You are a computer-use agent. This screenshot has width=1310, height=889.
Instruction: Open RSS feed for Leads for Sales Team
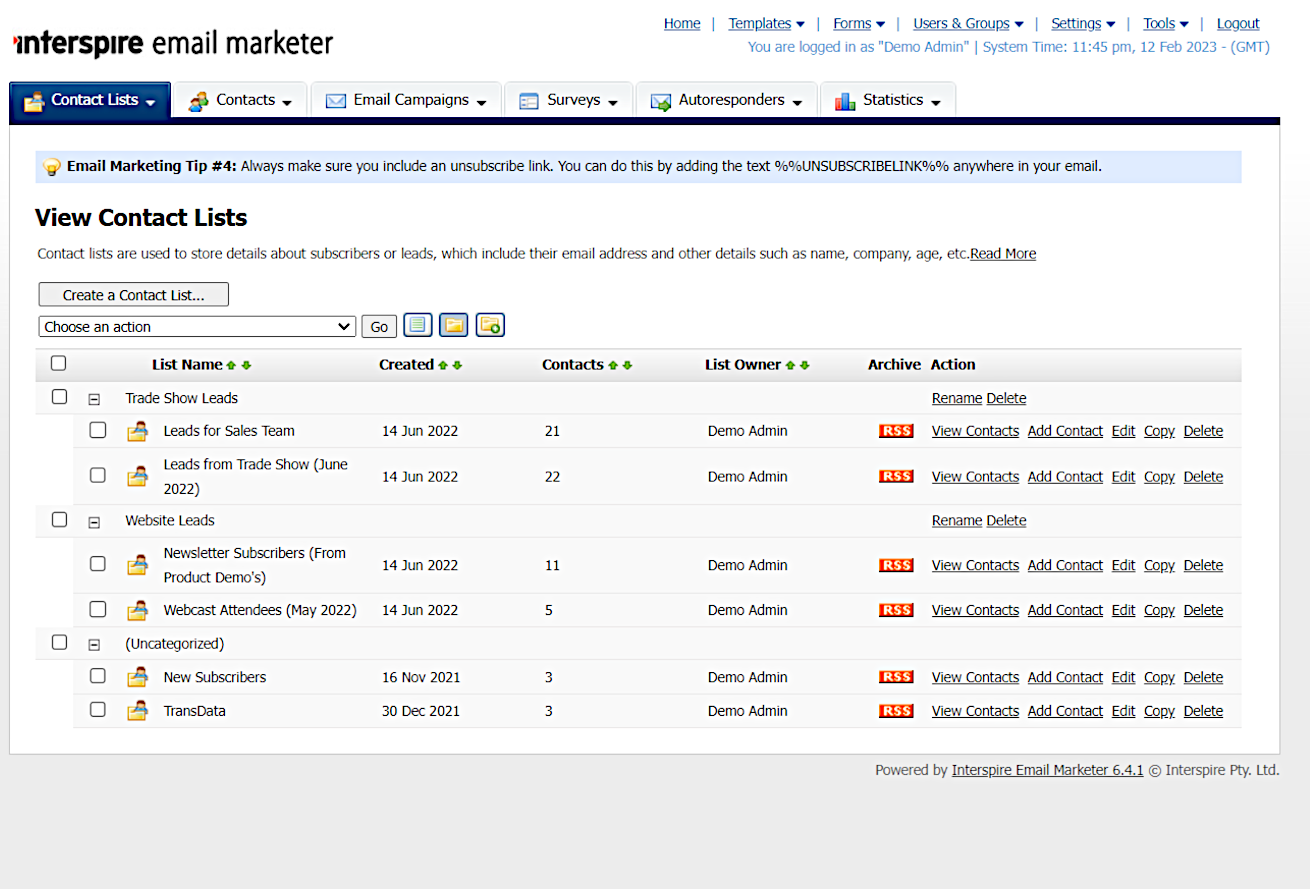click(x=896, y=431)
